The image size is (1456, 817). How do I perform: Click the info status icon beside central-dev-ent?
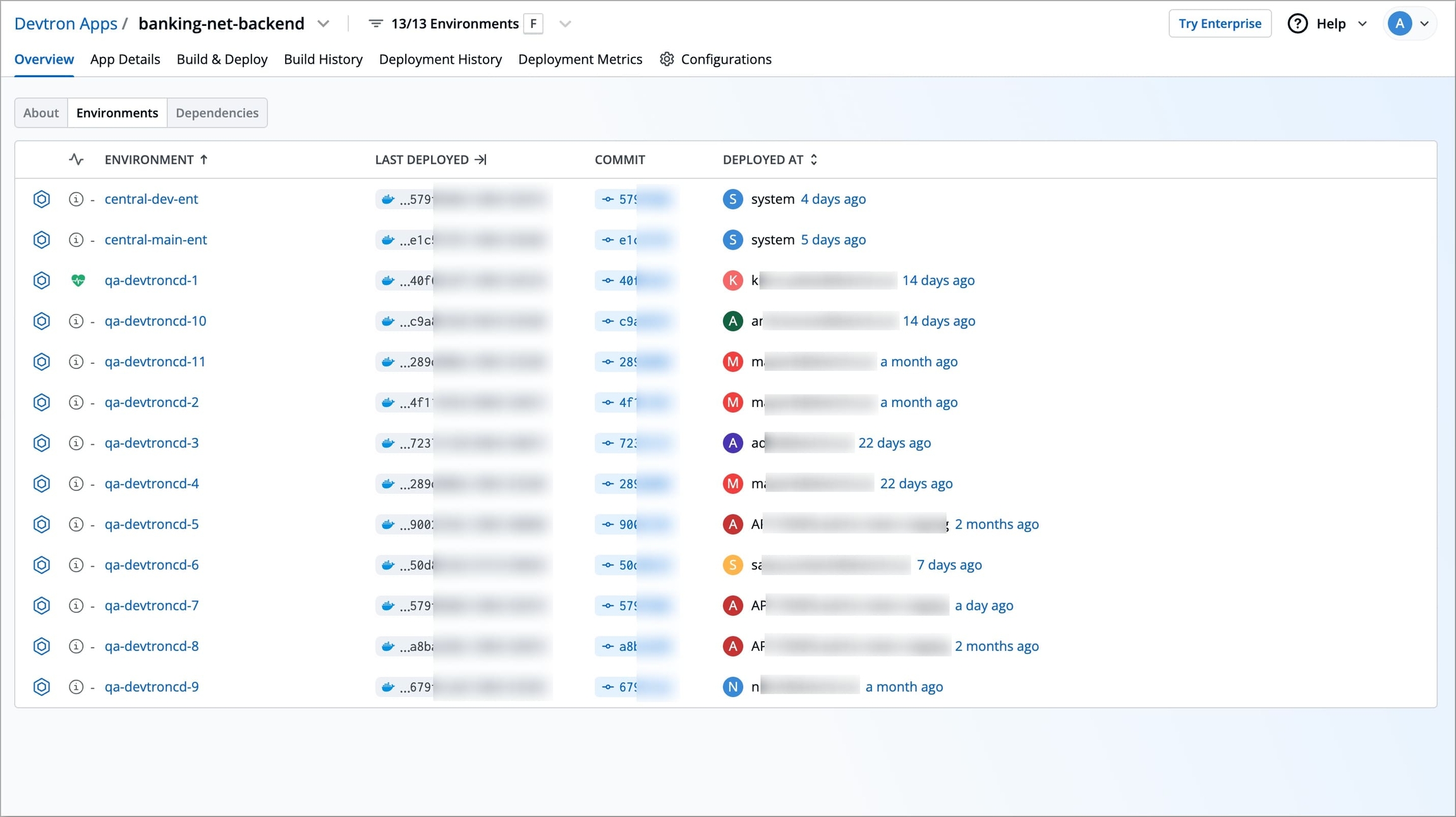tap(76, 199)
